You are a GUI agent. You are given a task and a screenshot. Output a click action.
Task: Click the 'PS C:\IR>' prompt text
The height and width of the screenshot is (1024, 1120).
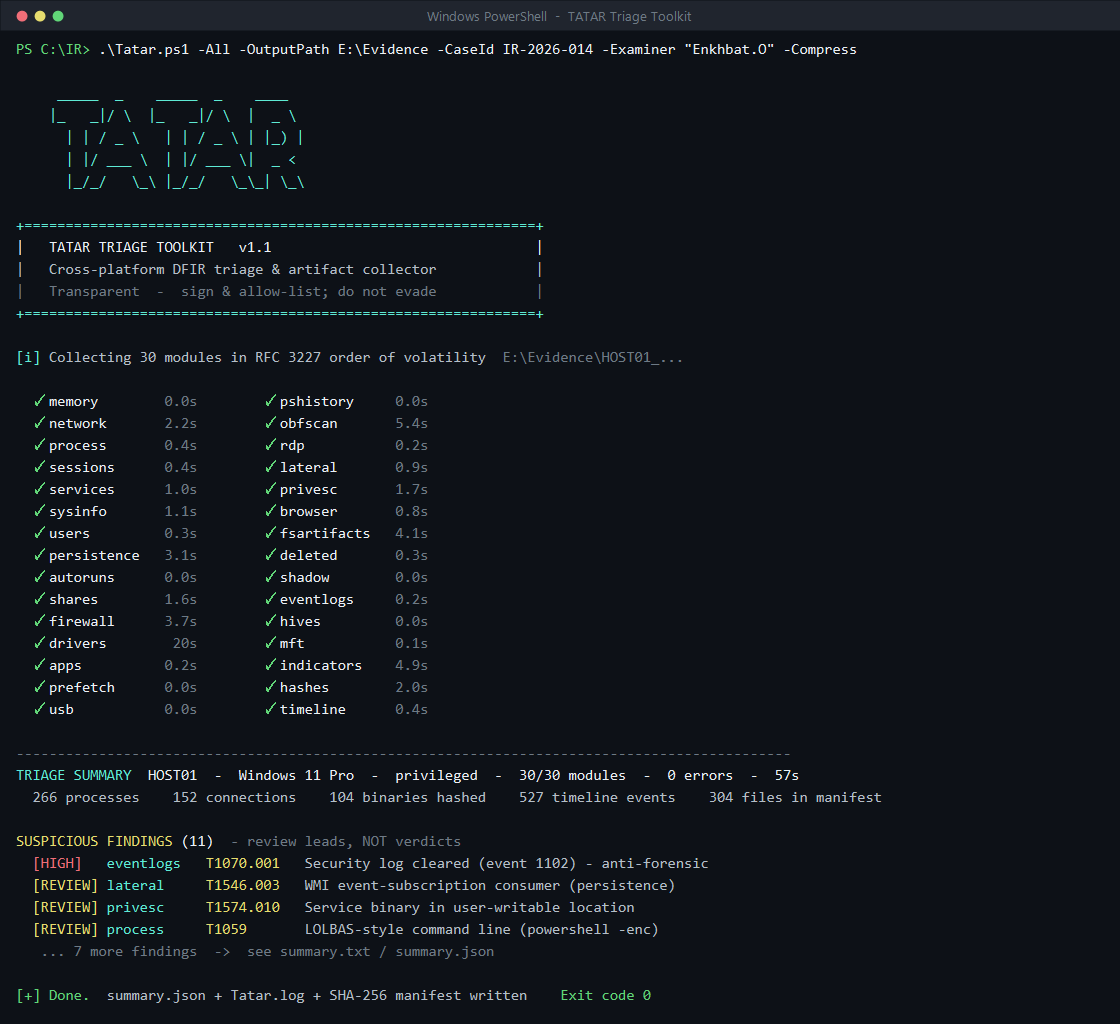pos(53,49)
